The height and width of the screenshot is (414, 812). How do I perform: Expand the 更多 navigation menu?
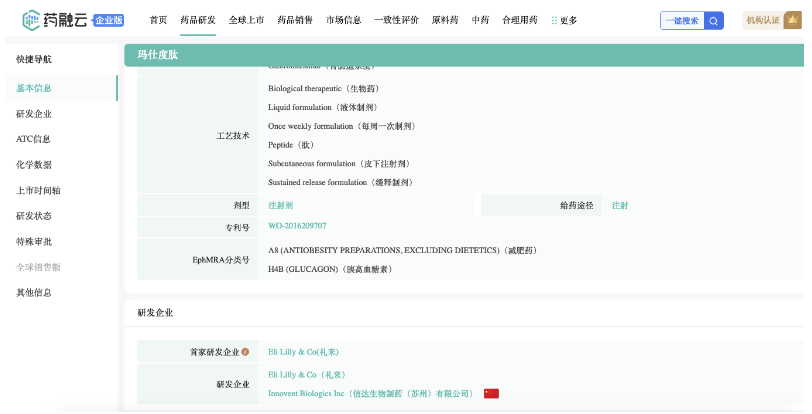pyautogui.click(x=564, y=20)
